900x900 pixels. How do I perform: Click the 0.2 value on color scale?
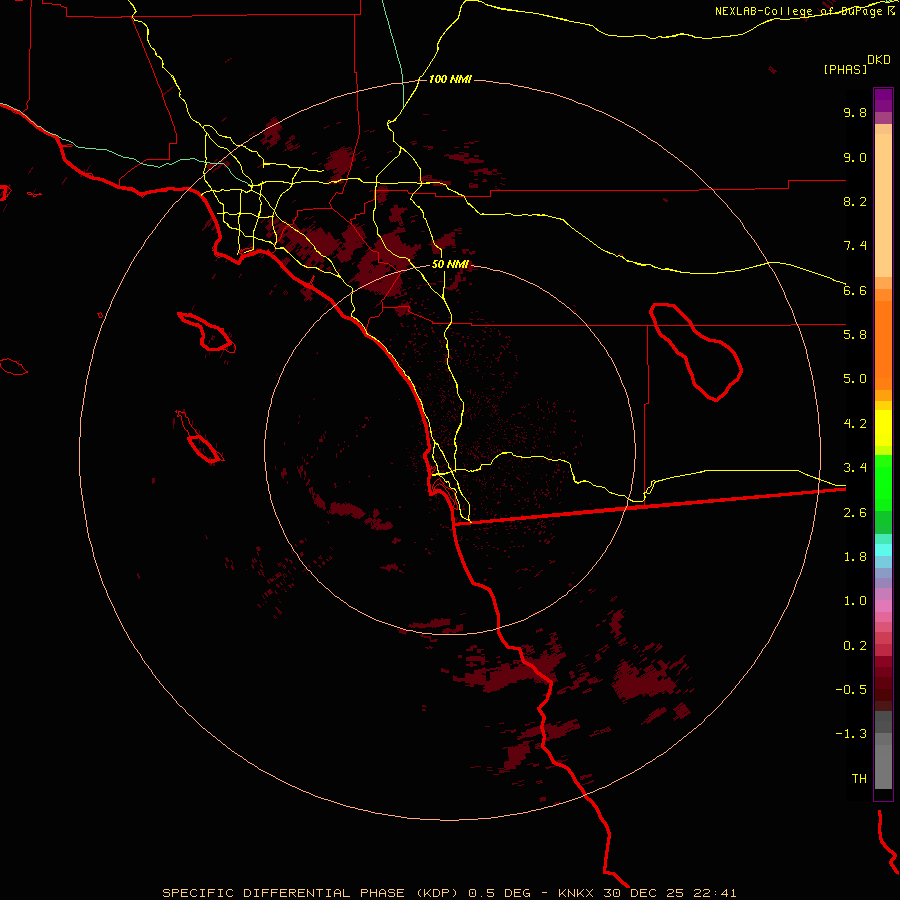pyautogui.click(x=855, y=645)
